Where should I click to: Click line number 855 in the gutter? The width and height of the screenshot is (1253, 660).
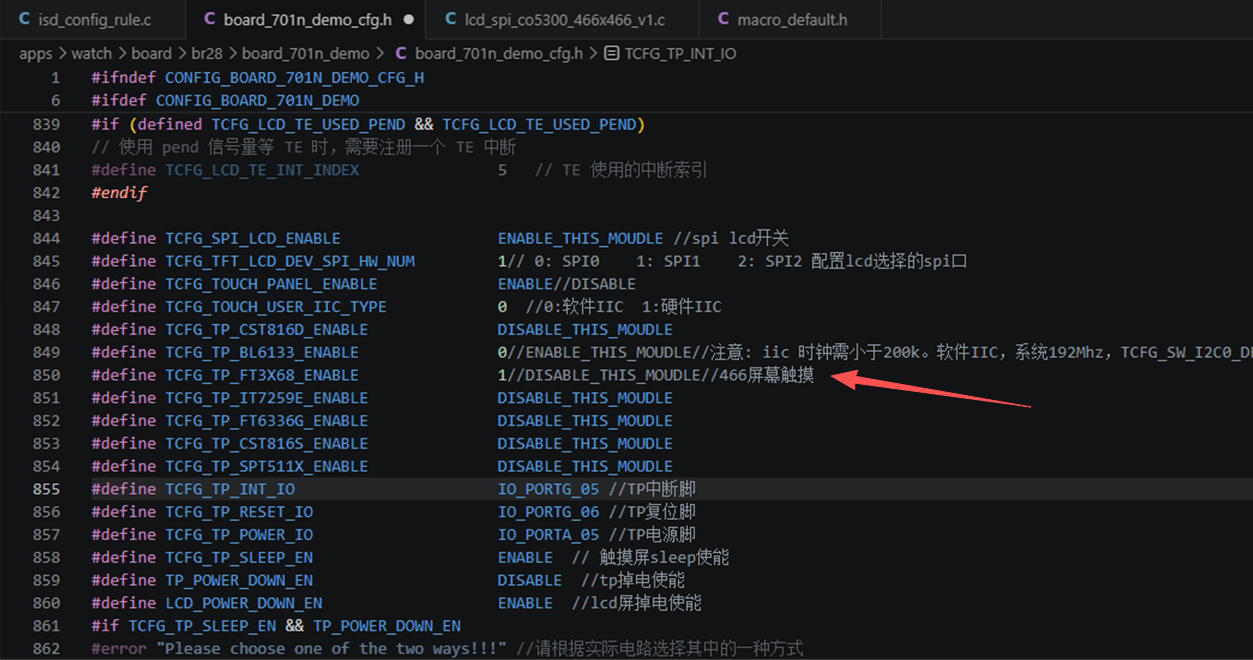click(46, 490)
